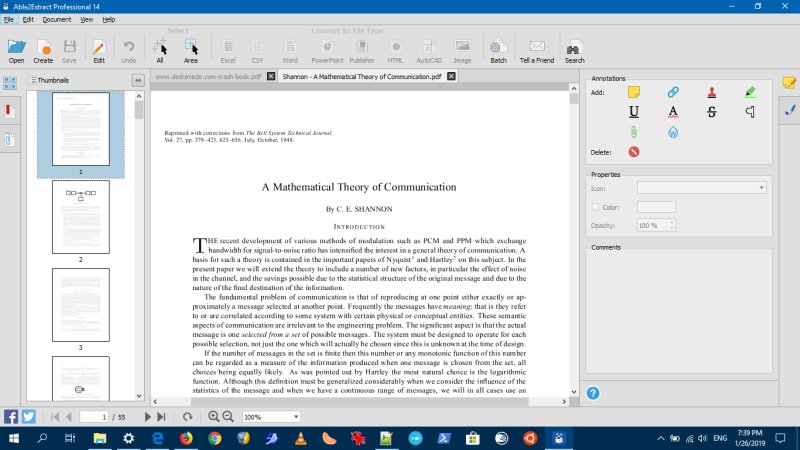Click the horizontal scrollbar right arrow

tap(564, 402)
